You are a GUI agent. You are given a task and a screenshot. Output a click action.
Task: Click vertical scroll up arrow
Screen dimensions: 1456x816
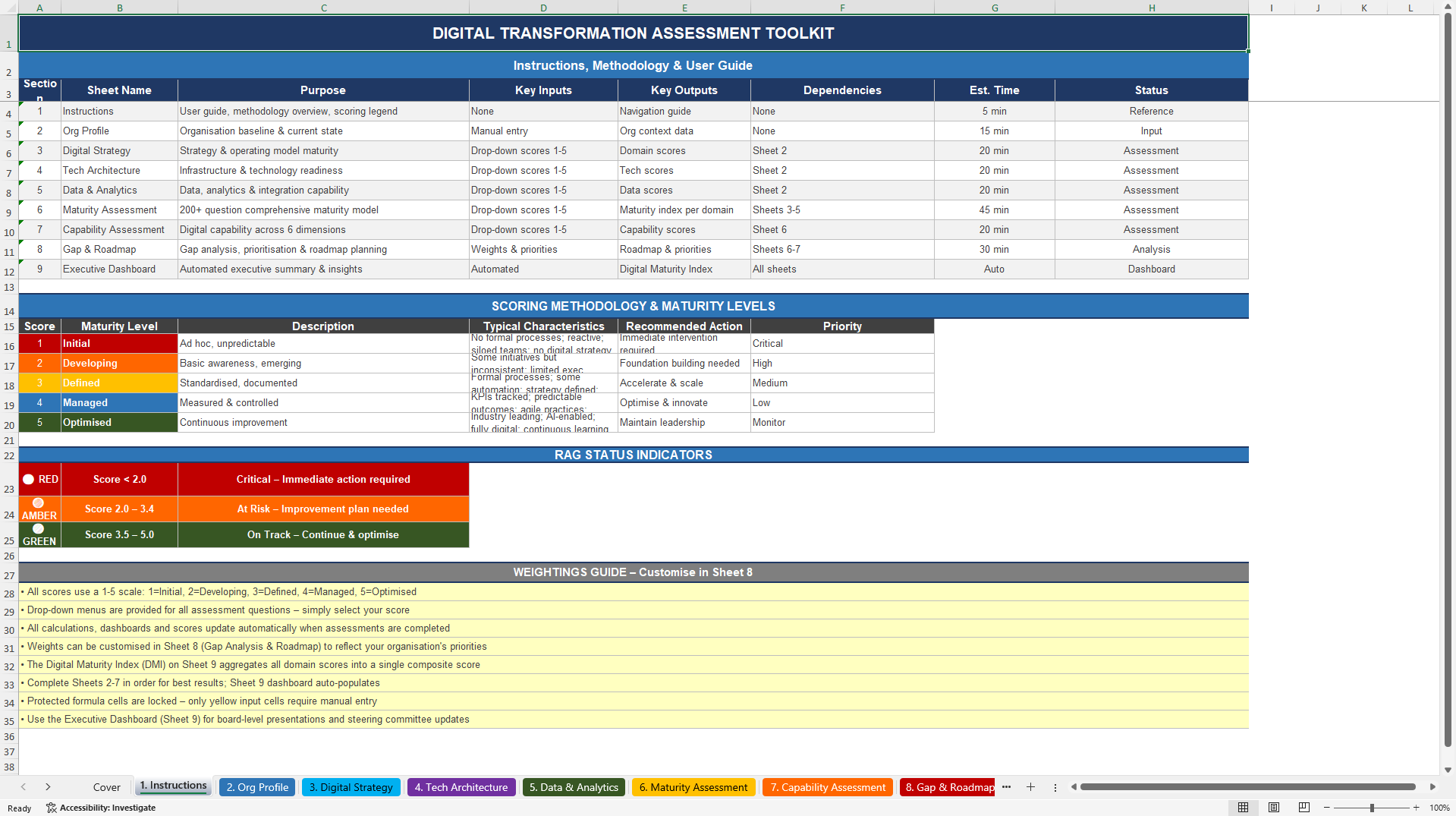click(1448, 8)
